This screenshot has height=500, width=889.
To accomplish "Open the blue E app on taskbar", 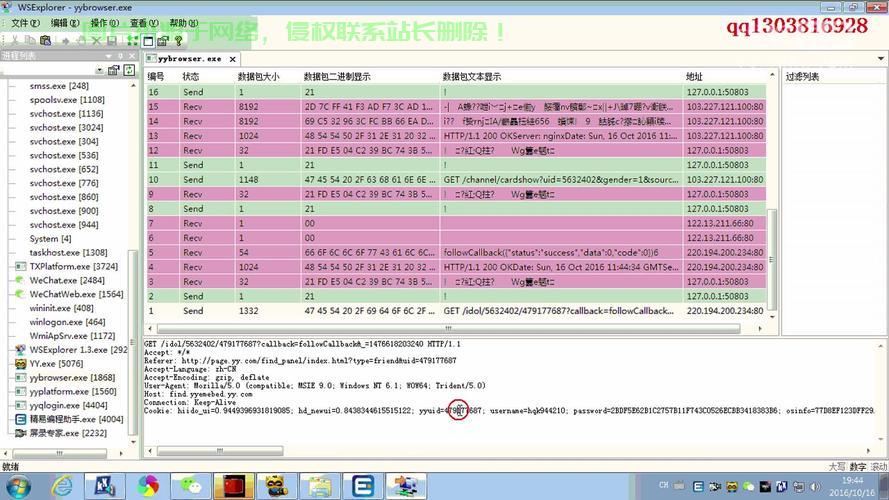I will click(362, 486).
